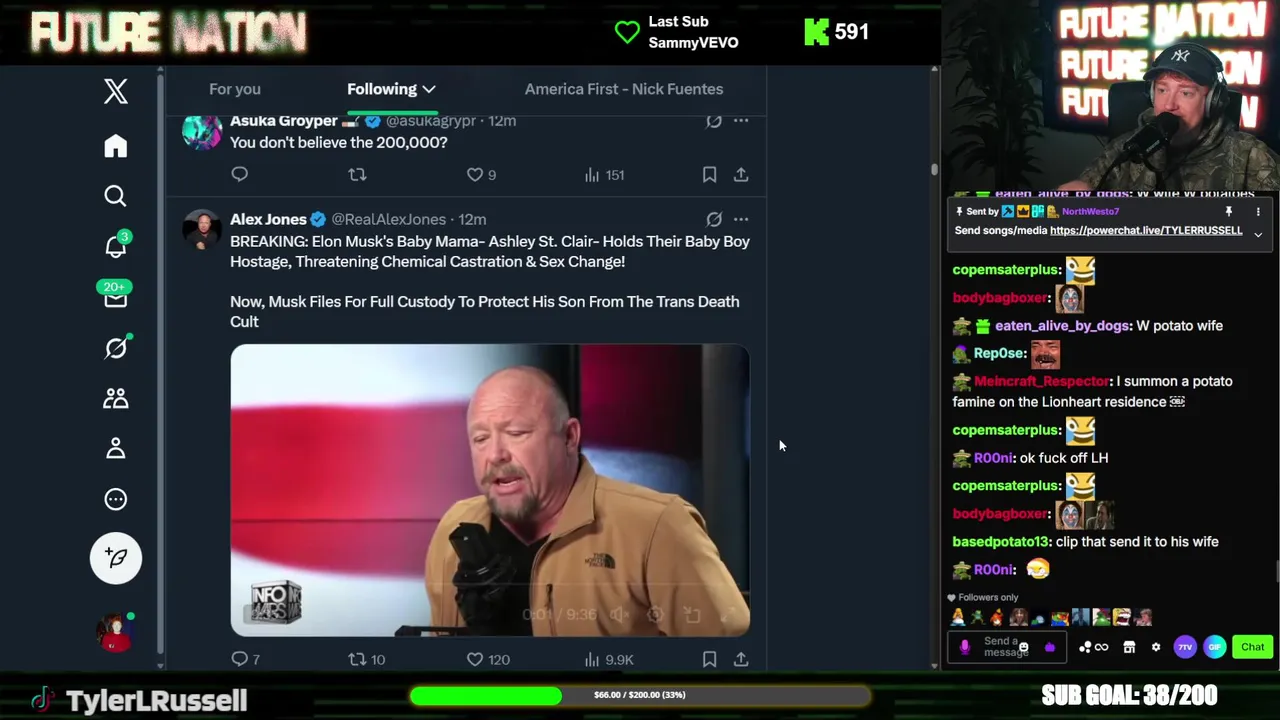This screenshot has width=1280, height=720.
Task: Play the Alex Jones Infowars video
Action: [x=490, y=491]
